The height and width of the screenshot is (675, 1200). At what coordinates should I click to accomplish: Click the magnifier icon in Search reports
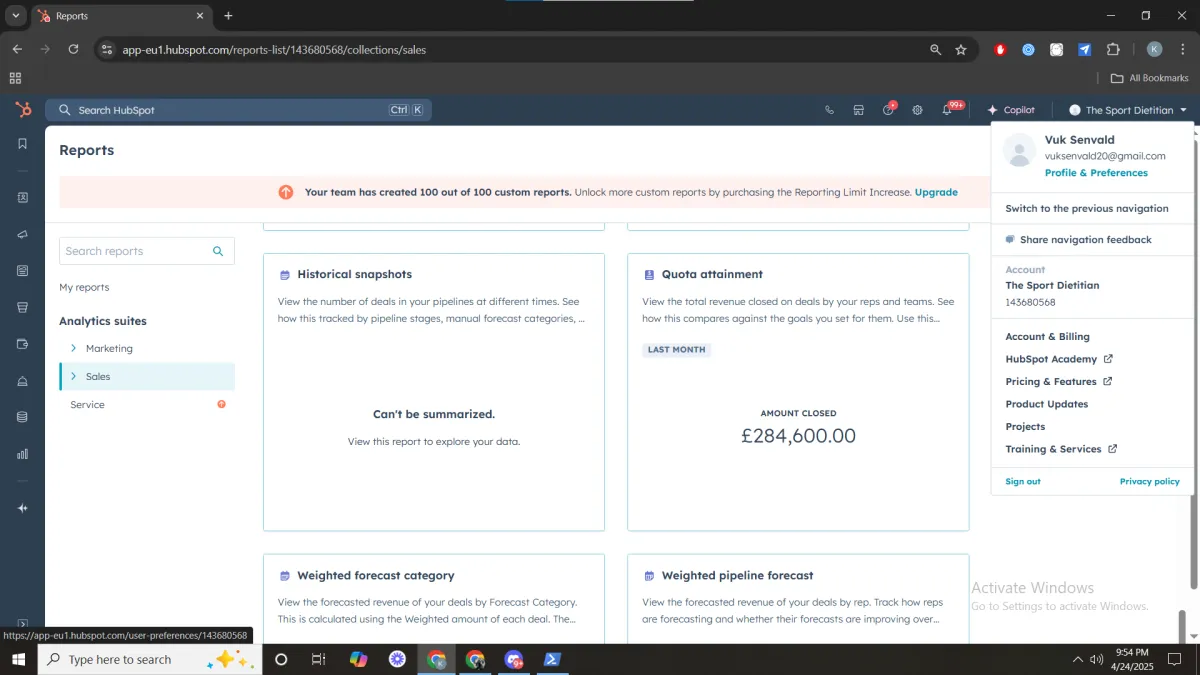(218, 251)
